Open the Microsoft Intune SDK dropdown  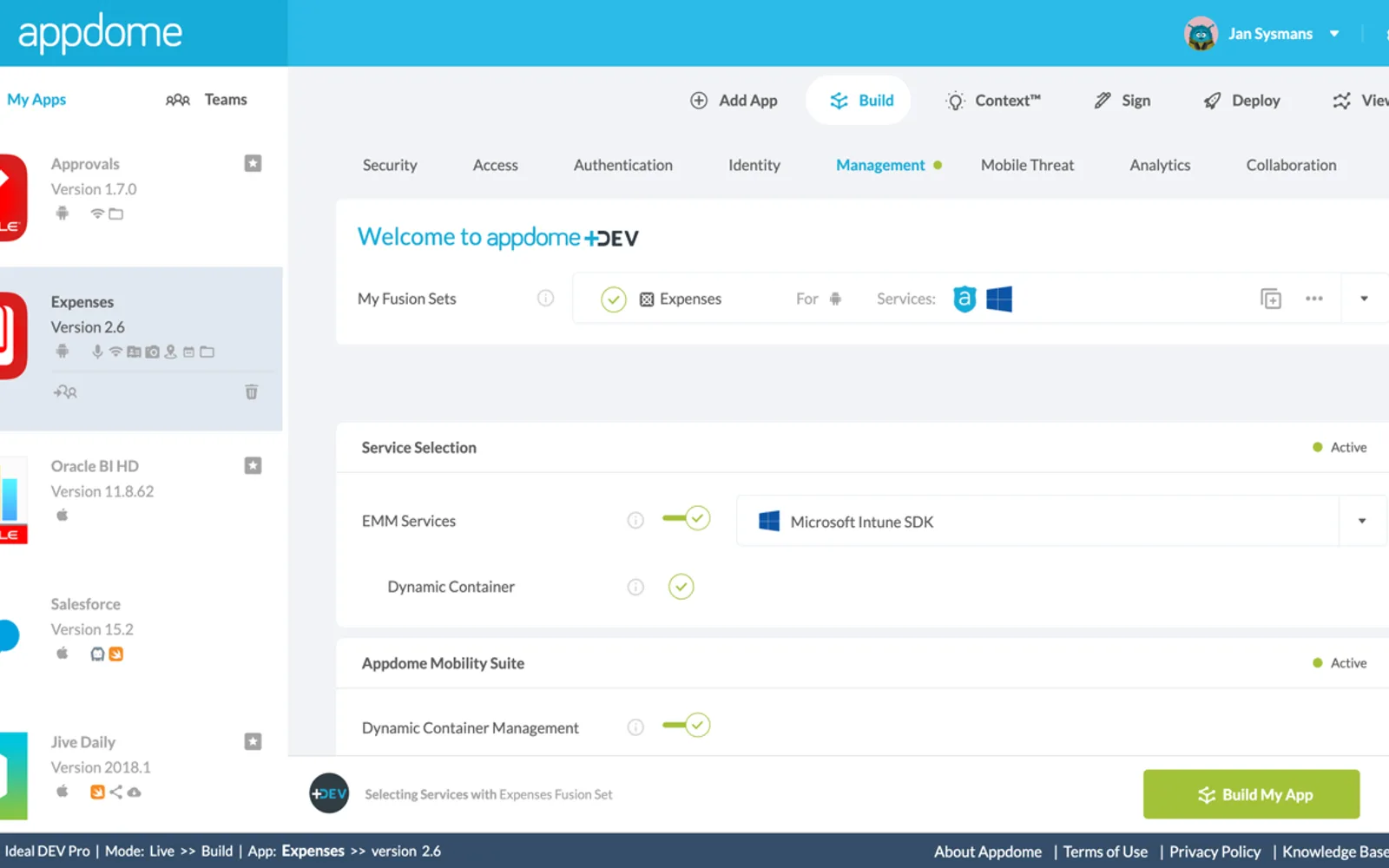(1362, 521)
